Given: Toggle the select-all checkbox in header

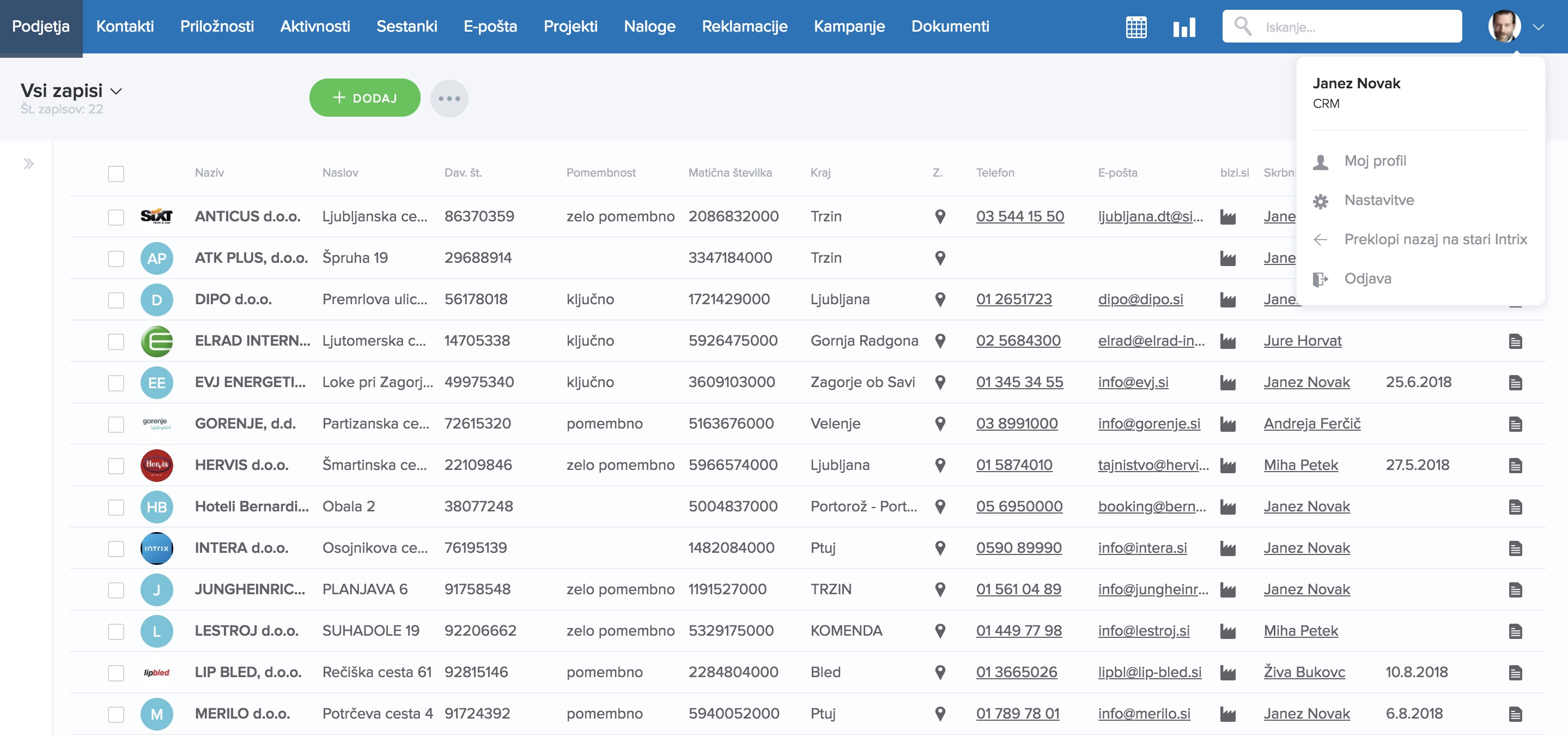Looking at the screenshot, I should point(116,174).
